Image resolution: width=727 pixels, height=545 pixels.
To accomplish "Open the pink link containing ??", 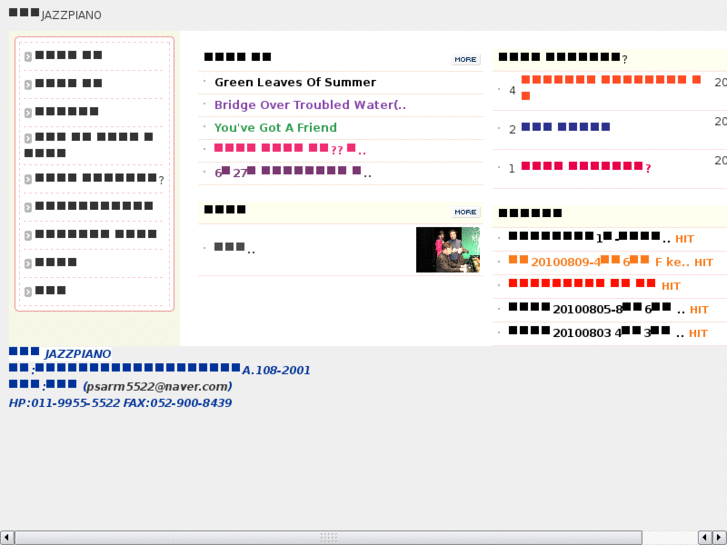I will [x=290, y=149].
